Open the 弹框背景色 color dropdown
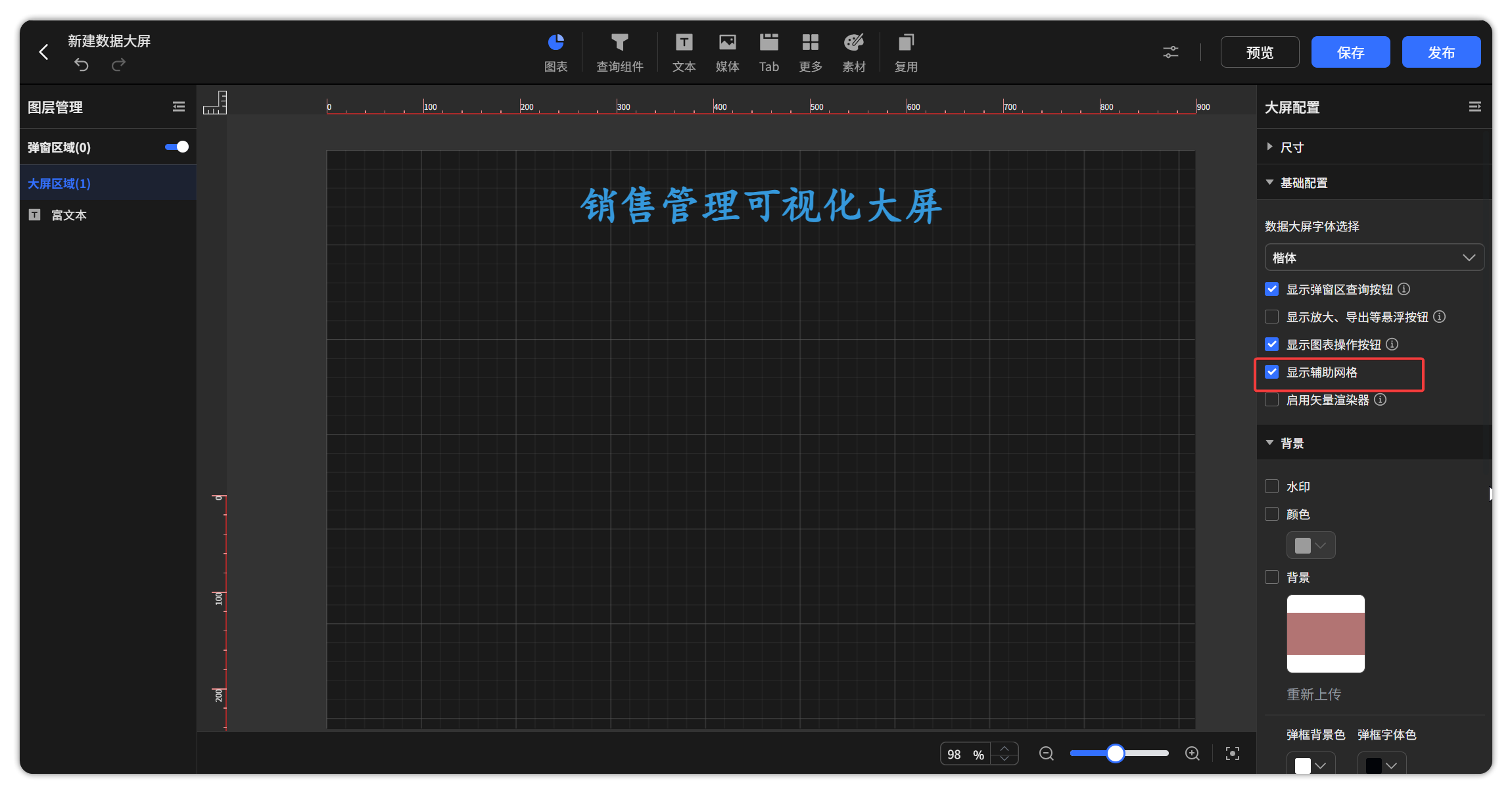The image size is (1512, 787). (1311, 765)
